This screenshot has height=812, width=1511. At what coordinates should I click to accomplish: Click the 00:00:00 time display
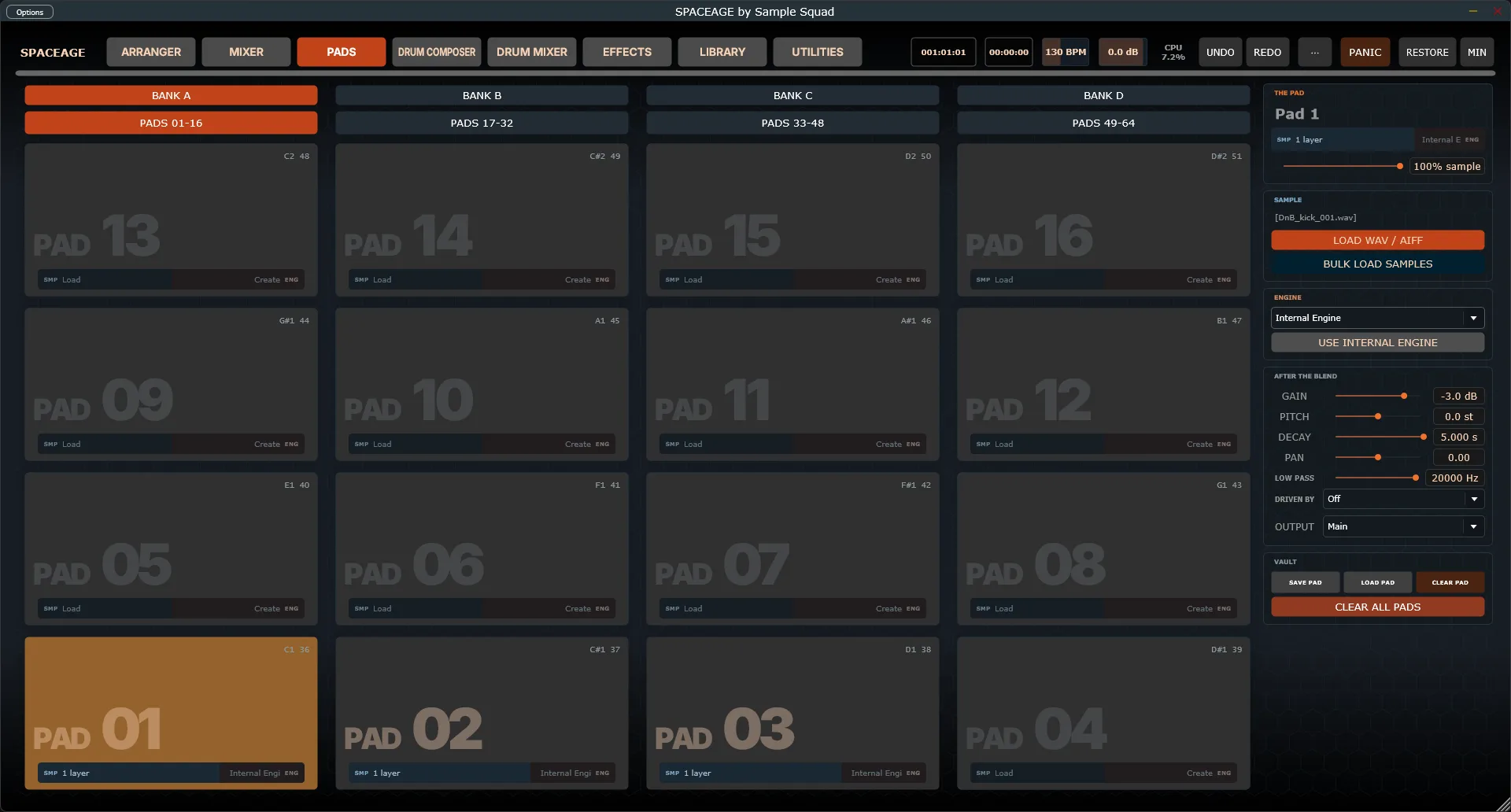click(1009, 52)
